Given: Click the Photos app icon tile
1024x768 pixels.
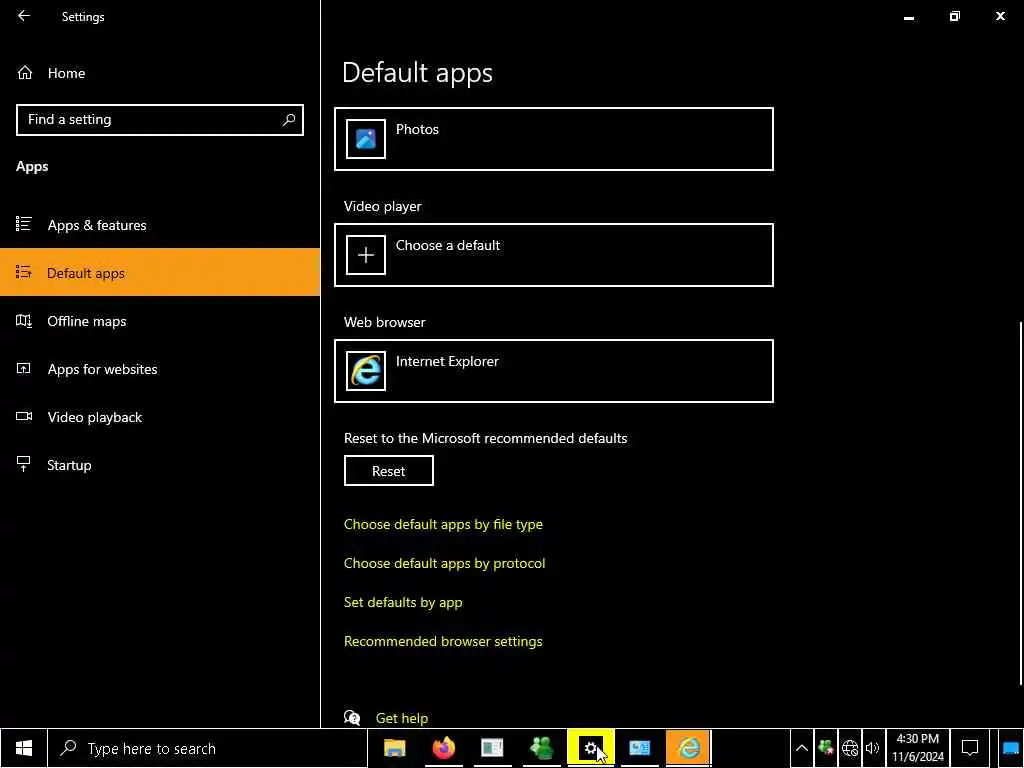Looking at the screenshot, I should tap(366, 138).
